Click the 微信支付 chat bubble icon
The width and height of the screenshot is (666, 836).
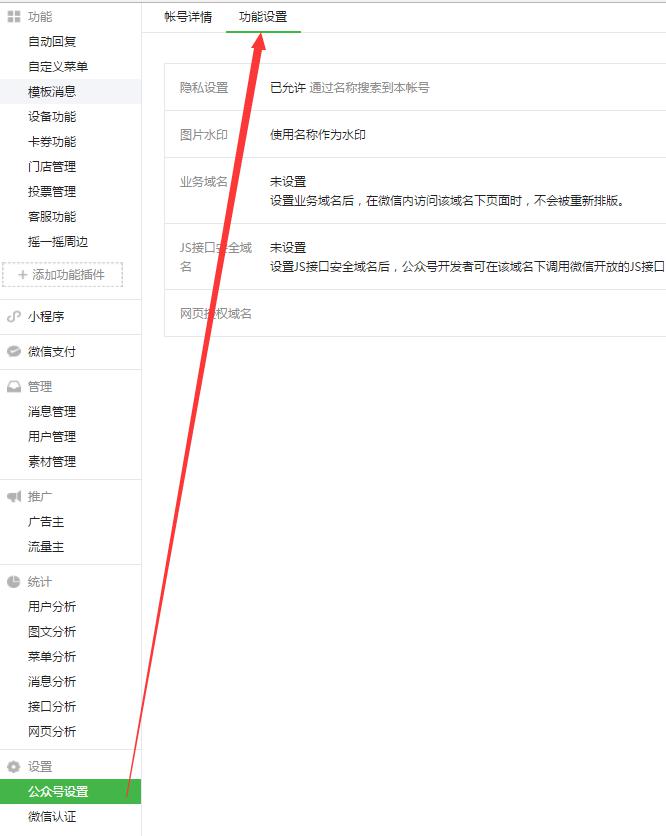click(x=14, y=352)
